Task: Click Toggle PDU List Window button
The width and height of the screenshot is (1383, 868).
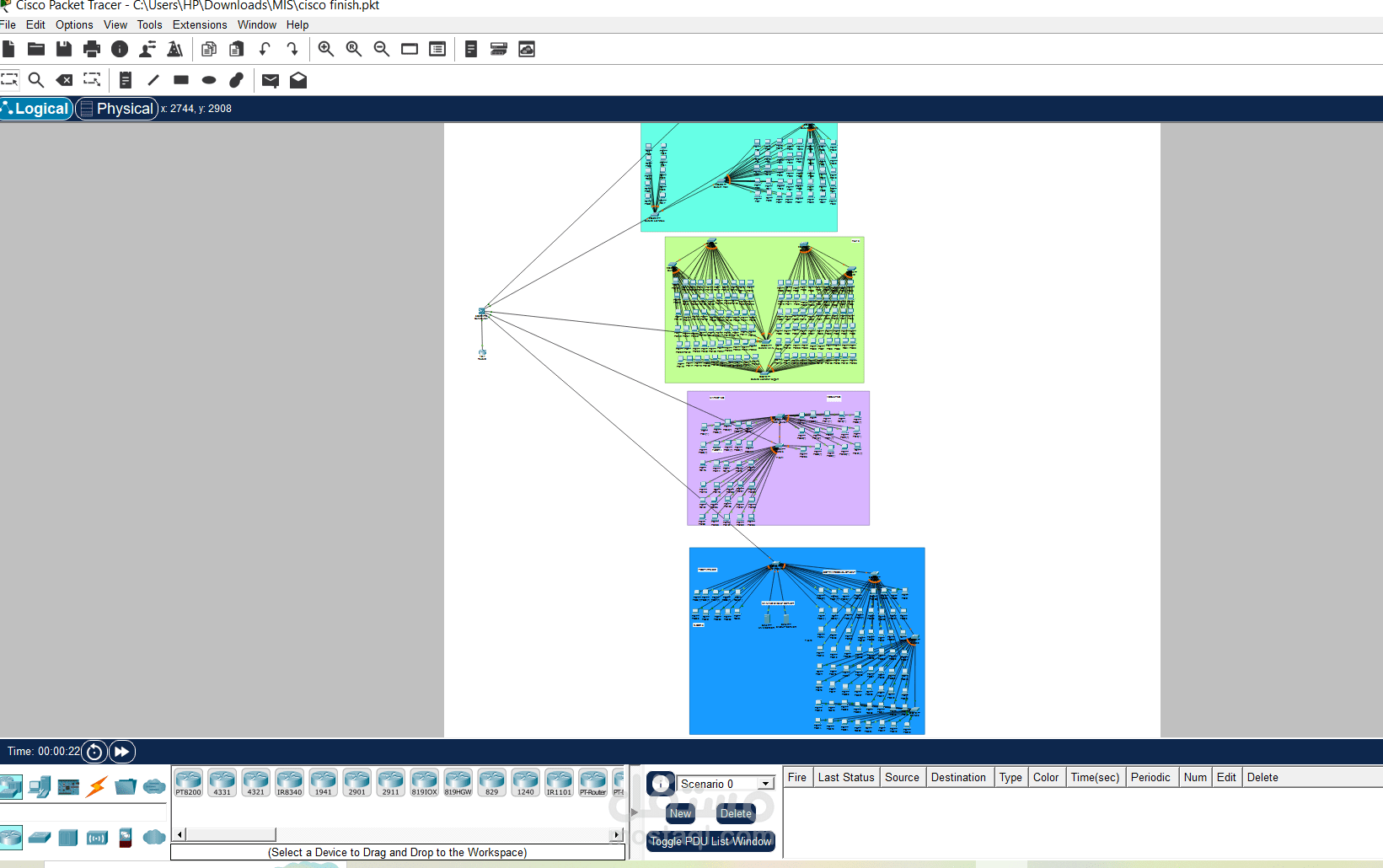Action: click(x=710, y=841)
